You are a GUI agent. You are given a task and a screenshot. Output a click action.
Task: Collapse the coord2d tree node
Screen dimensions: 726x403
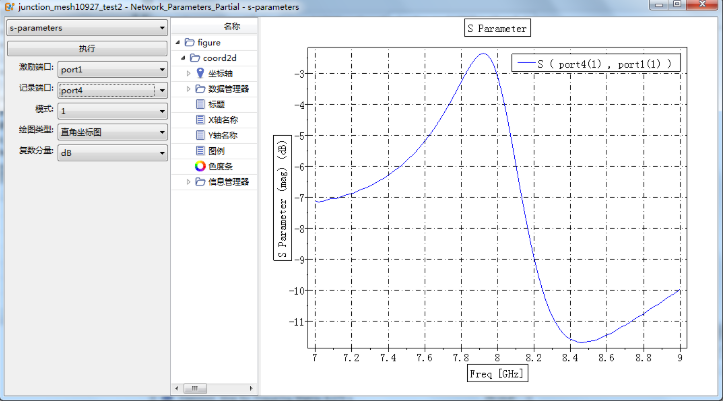(179, 58)
